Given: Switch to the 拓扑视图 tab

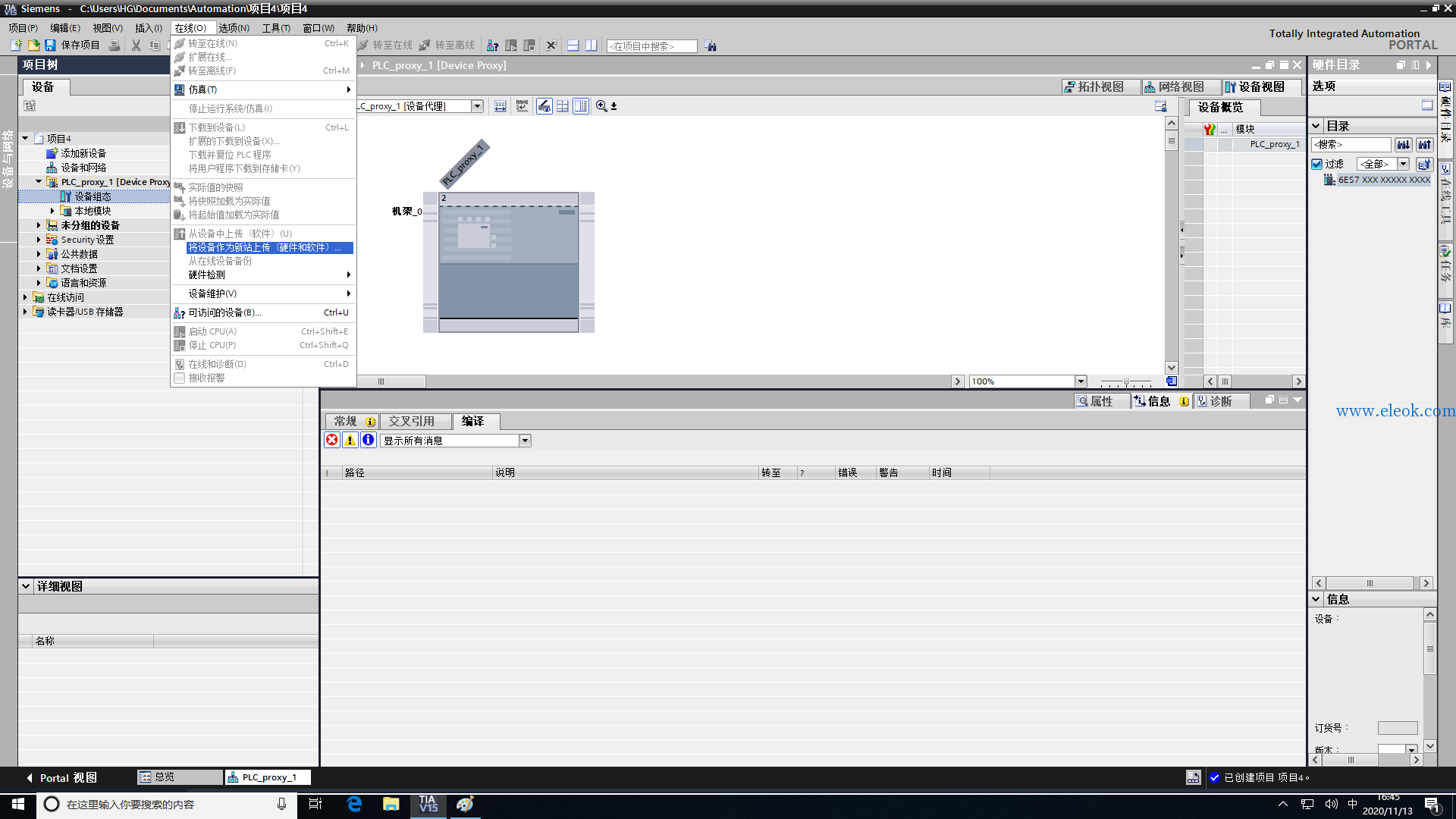Looking at the screenshot, I should pos(1100,86).
